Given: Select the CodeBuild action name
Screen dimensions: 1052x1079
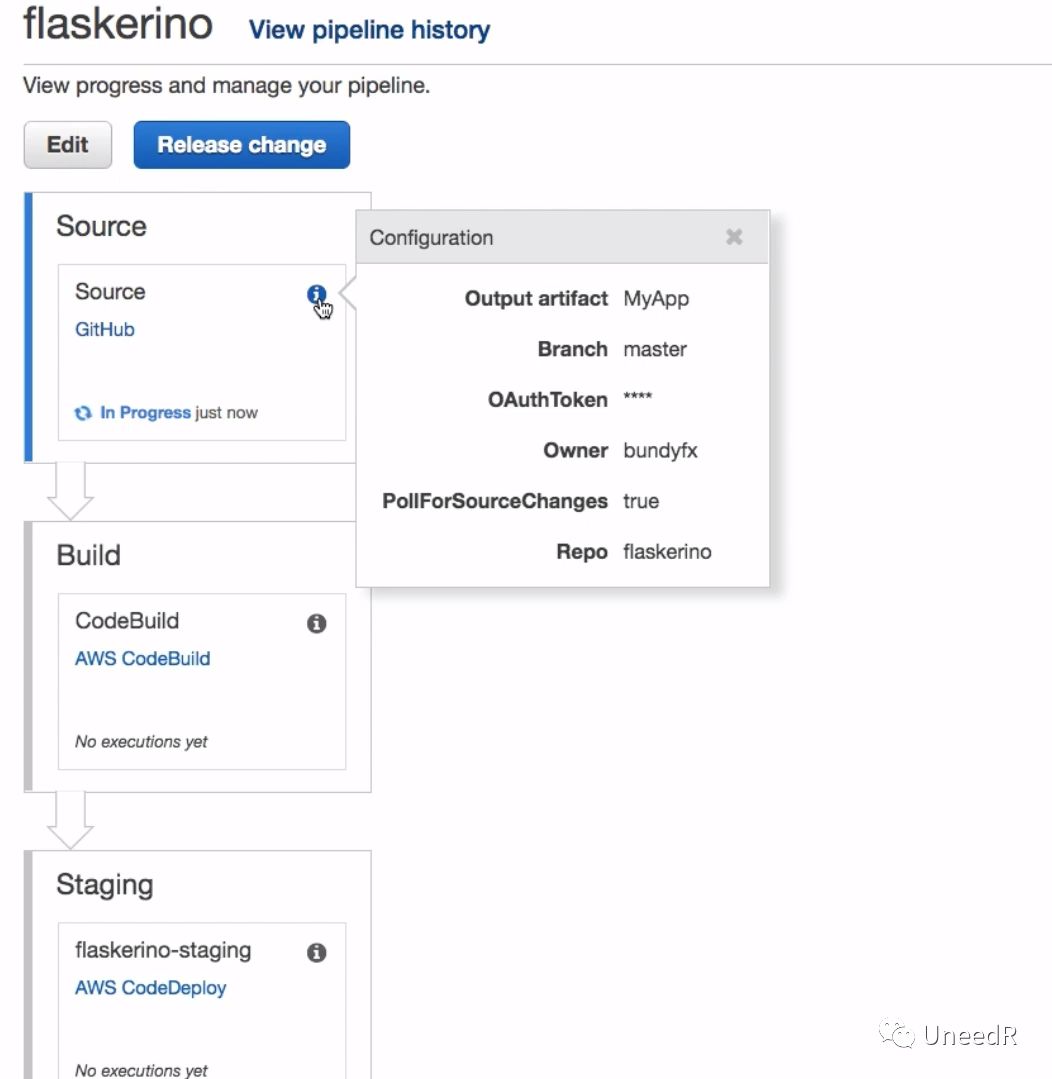Looking at the screenshot, I should coord(127,621).
